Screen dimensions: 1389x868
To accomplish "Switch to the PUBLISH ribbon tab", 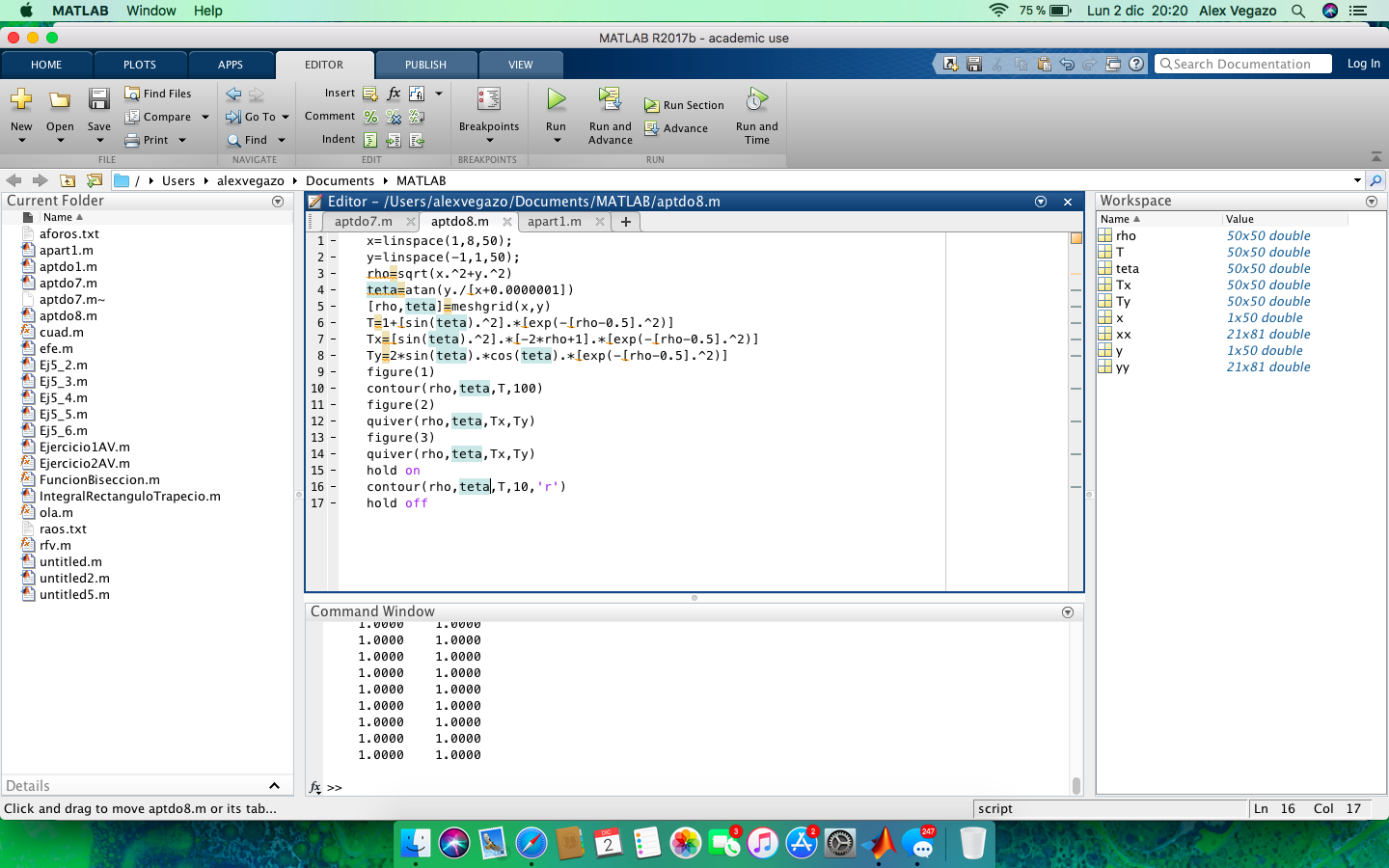I will point(425,65).
